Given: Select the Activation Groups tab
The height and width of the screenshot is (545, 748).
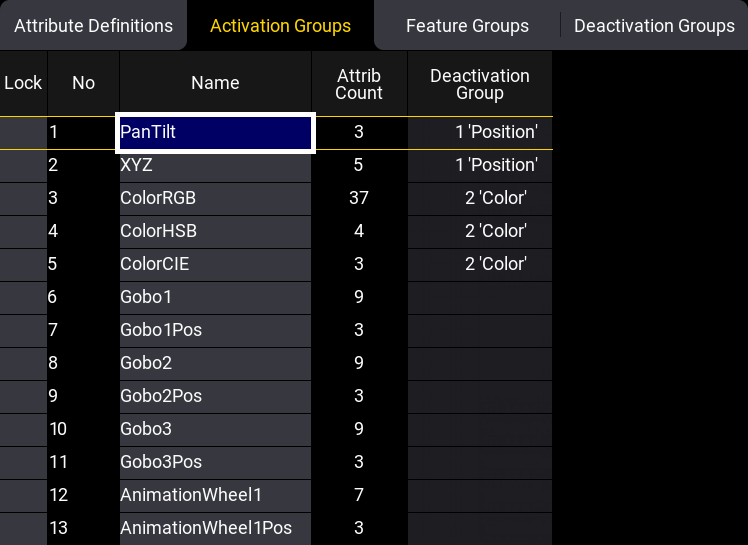Looking at the screenshot, I should (280, 26).
